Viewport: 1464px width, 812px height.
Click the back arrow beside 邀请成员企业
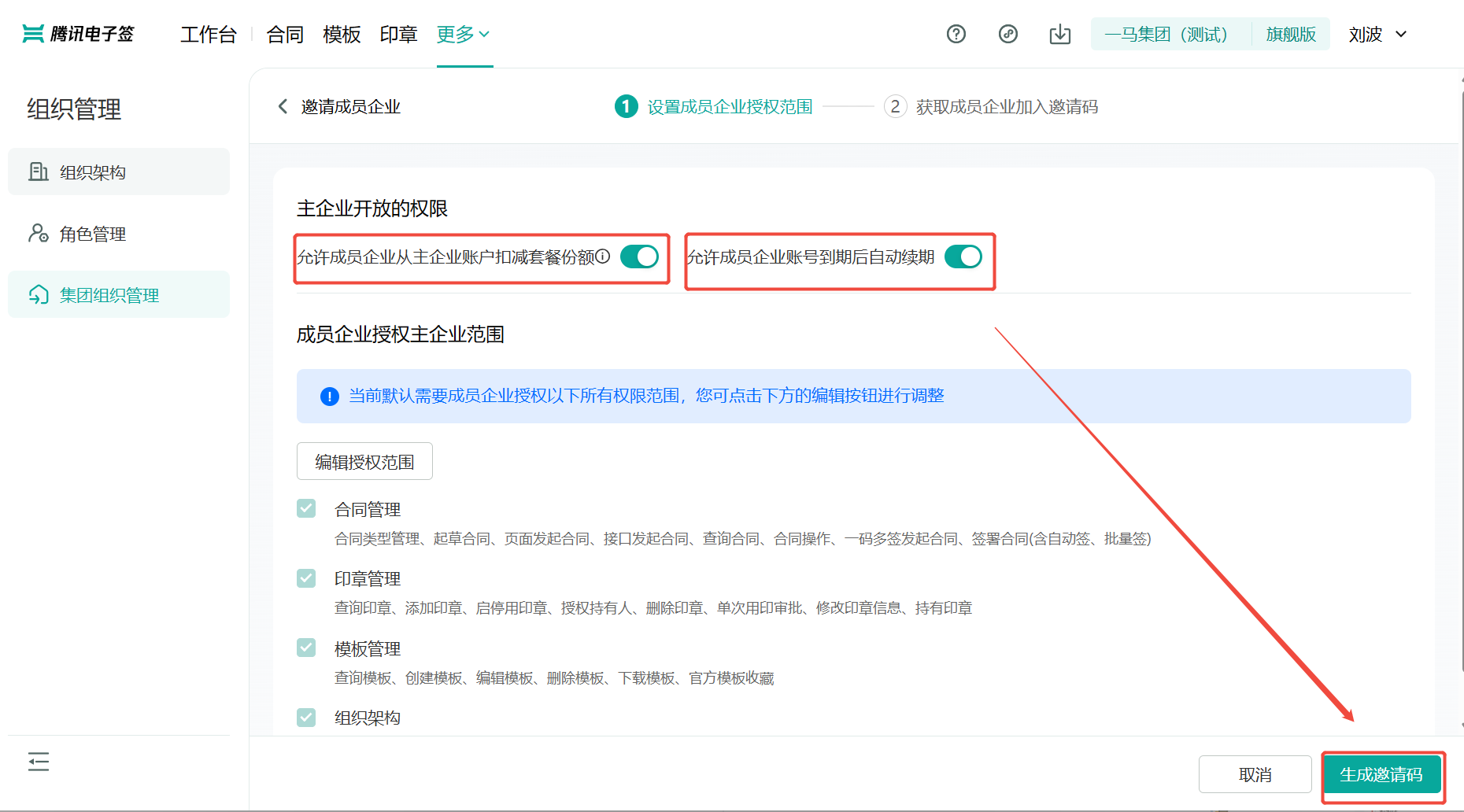click(283, 106)
